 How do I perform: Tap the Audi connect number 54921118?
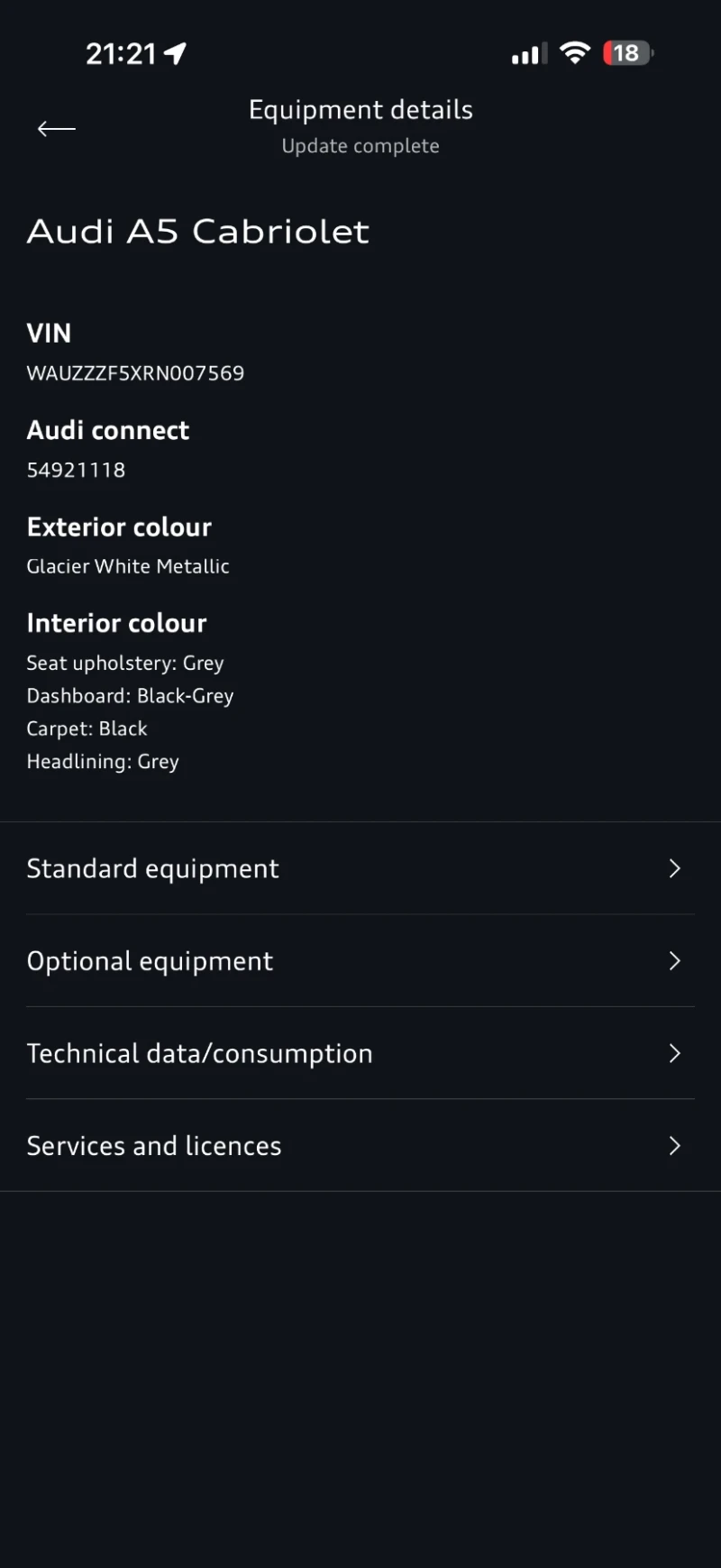coord(77,470)
